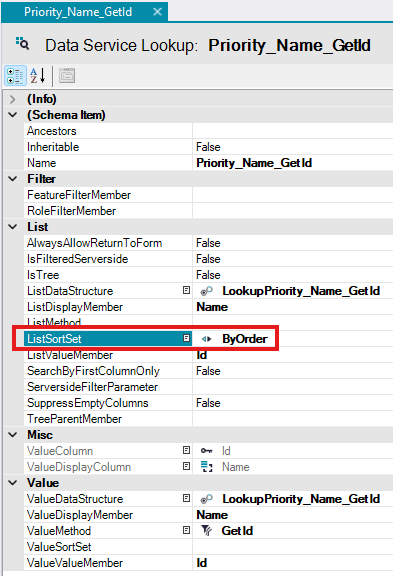Click the small marker icon beside ValueColumn
This screenshot has height=576, width=393.
pos(187,450)
